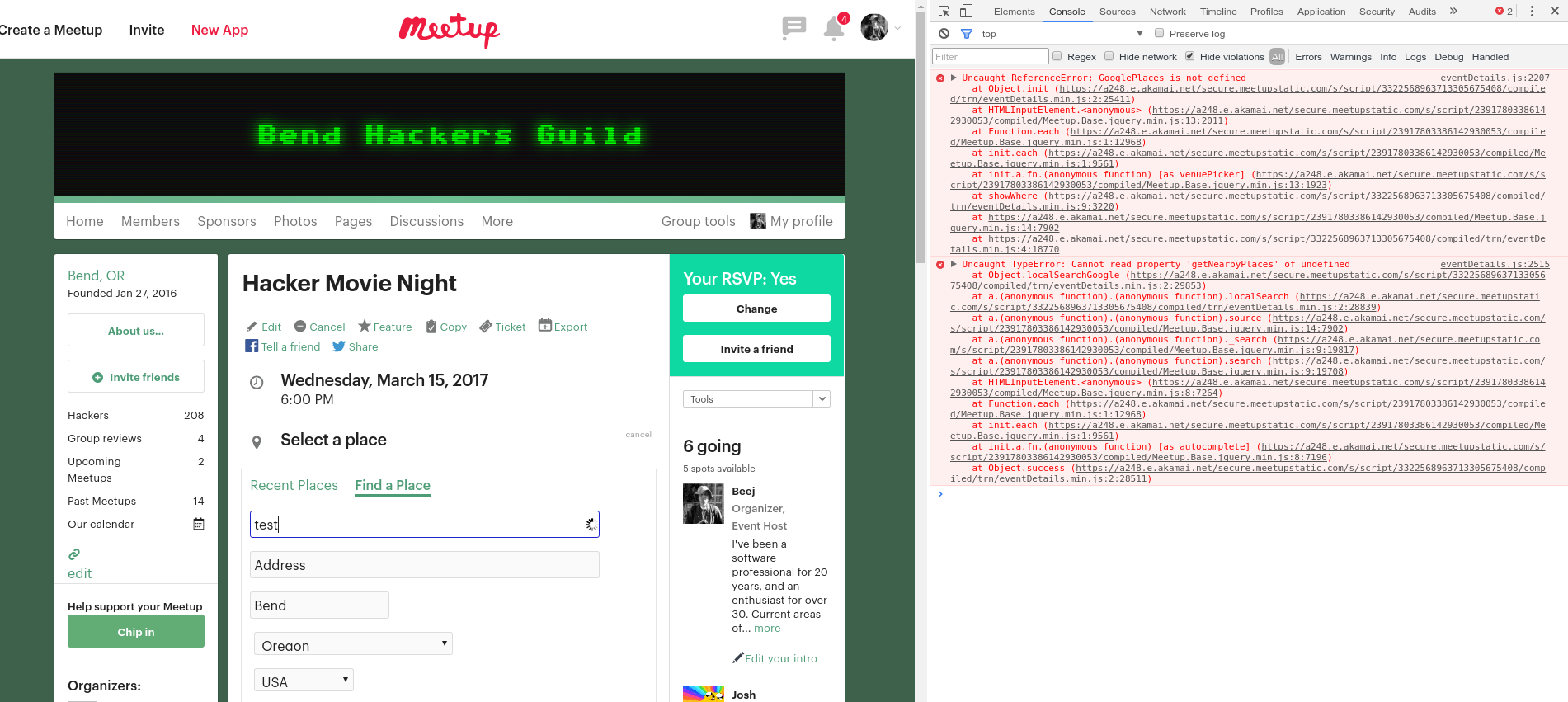Select the Errors log level filter
Viewport: 1568px width, 702px height.
pyautogui.click(x=1308, y=57)
